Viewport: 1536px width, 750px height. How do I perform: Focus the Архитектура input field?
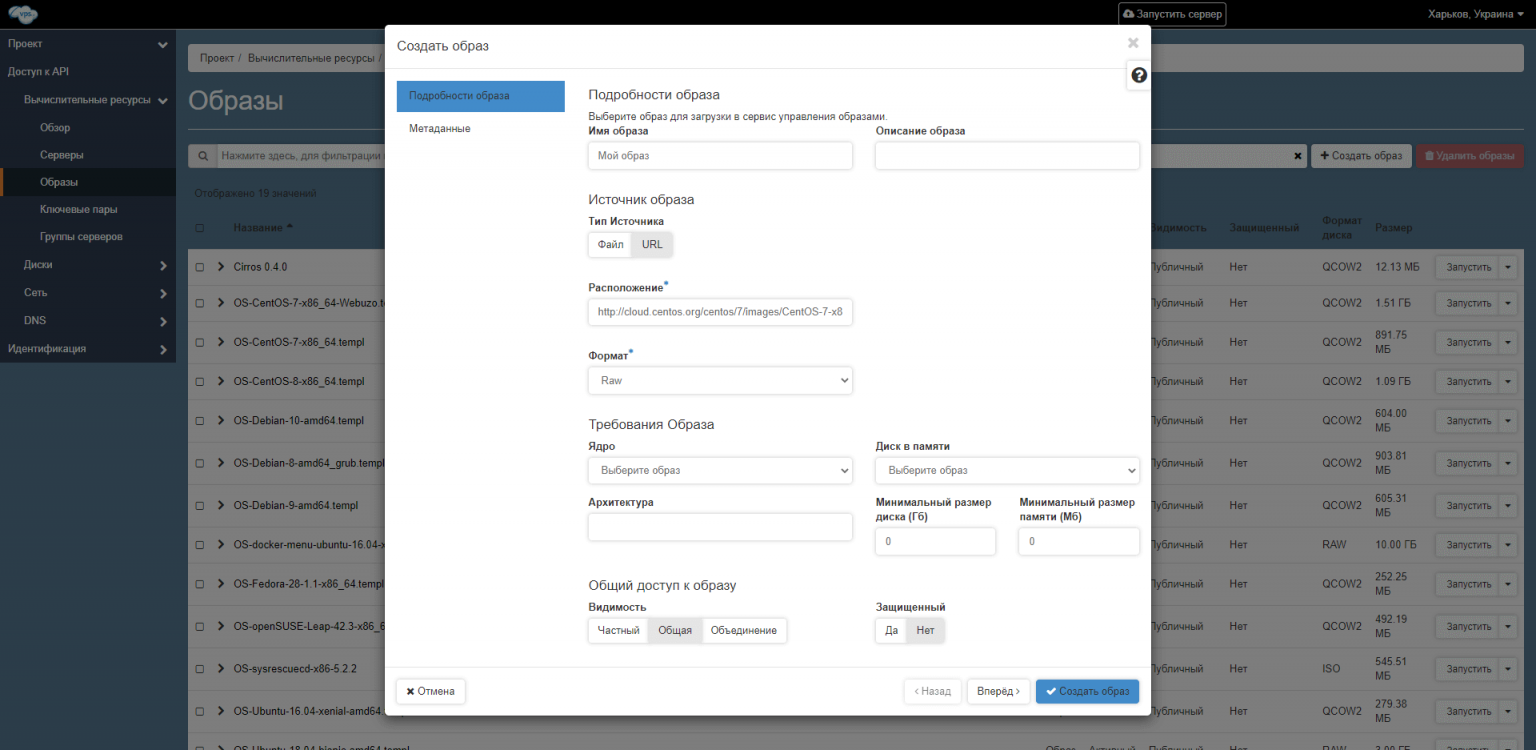720,527
